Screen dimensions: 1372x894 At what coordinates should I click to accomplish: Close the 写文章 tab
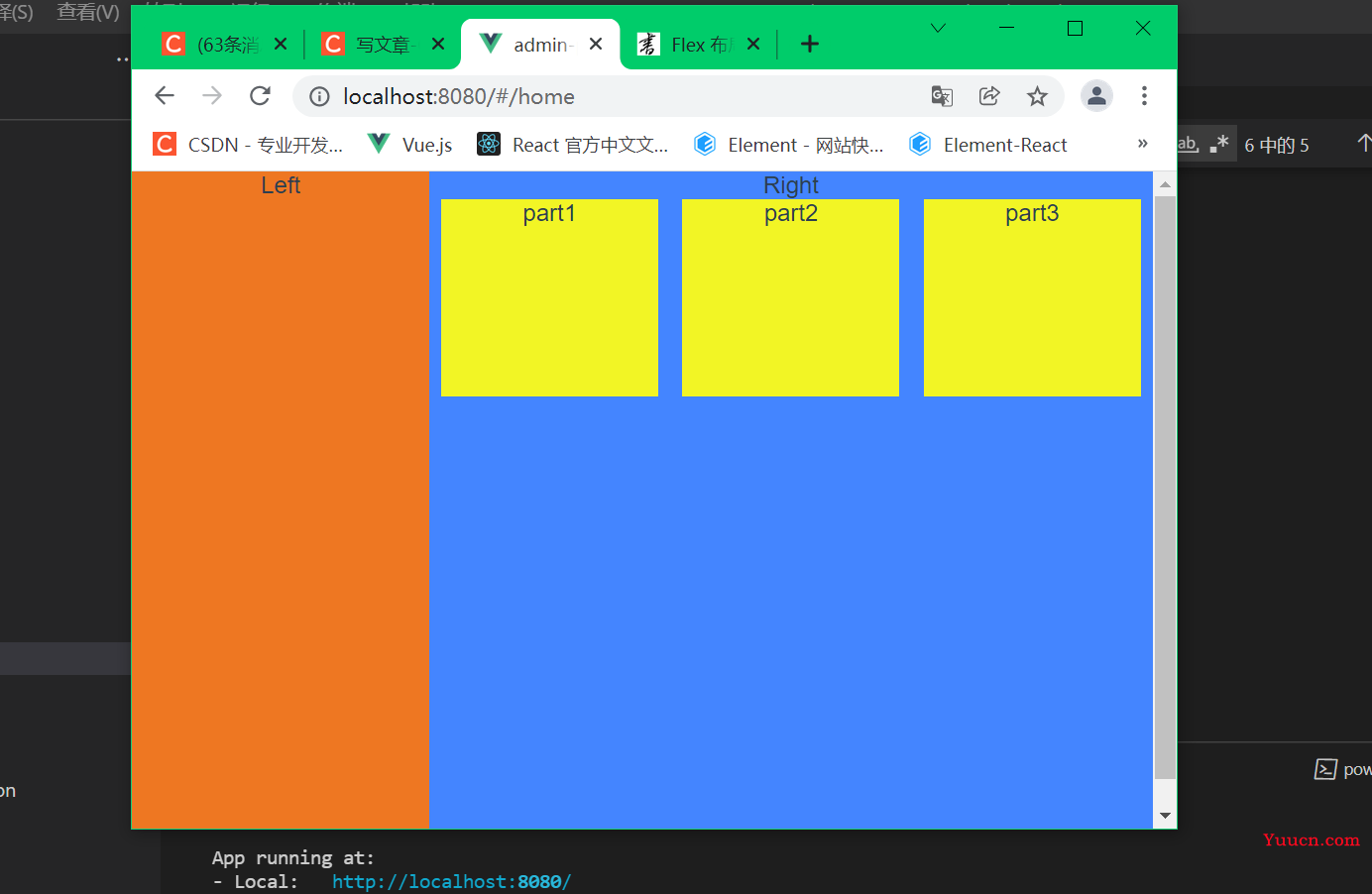[x=438, y=44]
